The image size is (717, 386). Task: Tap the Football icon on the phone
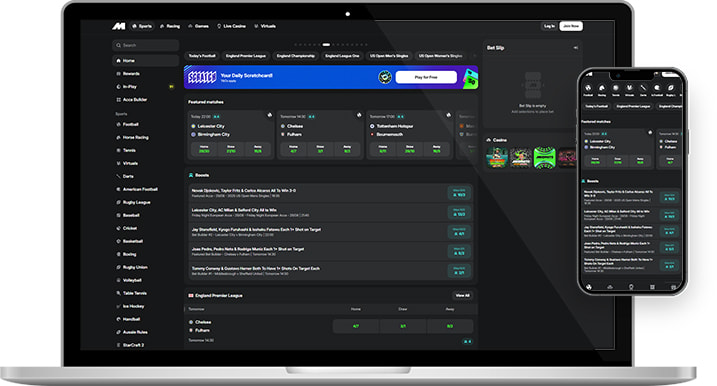pyautogui.click(x=588, y=88)
